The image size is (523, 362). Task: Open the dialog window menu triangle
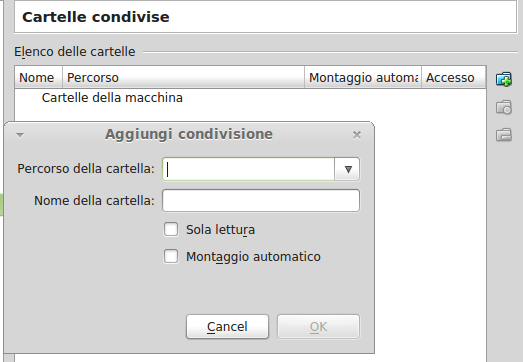coord(20,135)
